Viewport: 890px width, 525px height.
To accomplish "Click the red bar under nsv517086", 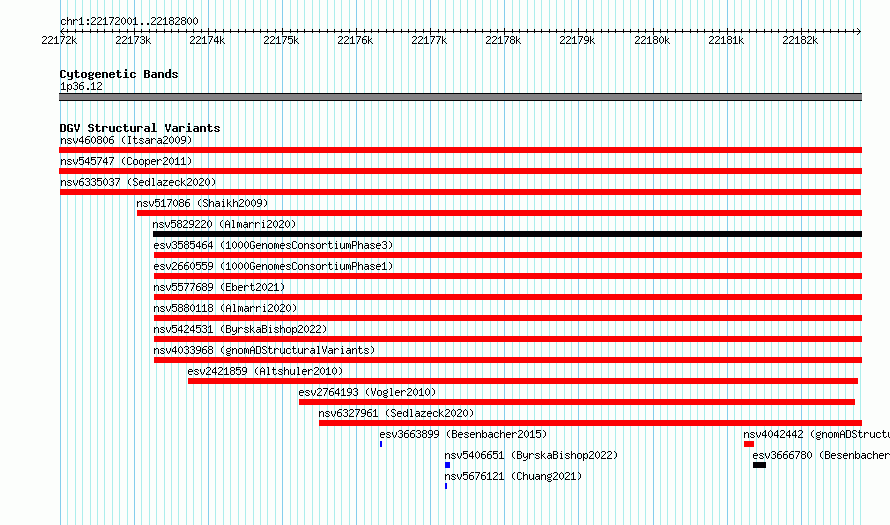I will 499,213.
